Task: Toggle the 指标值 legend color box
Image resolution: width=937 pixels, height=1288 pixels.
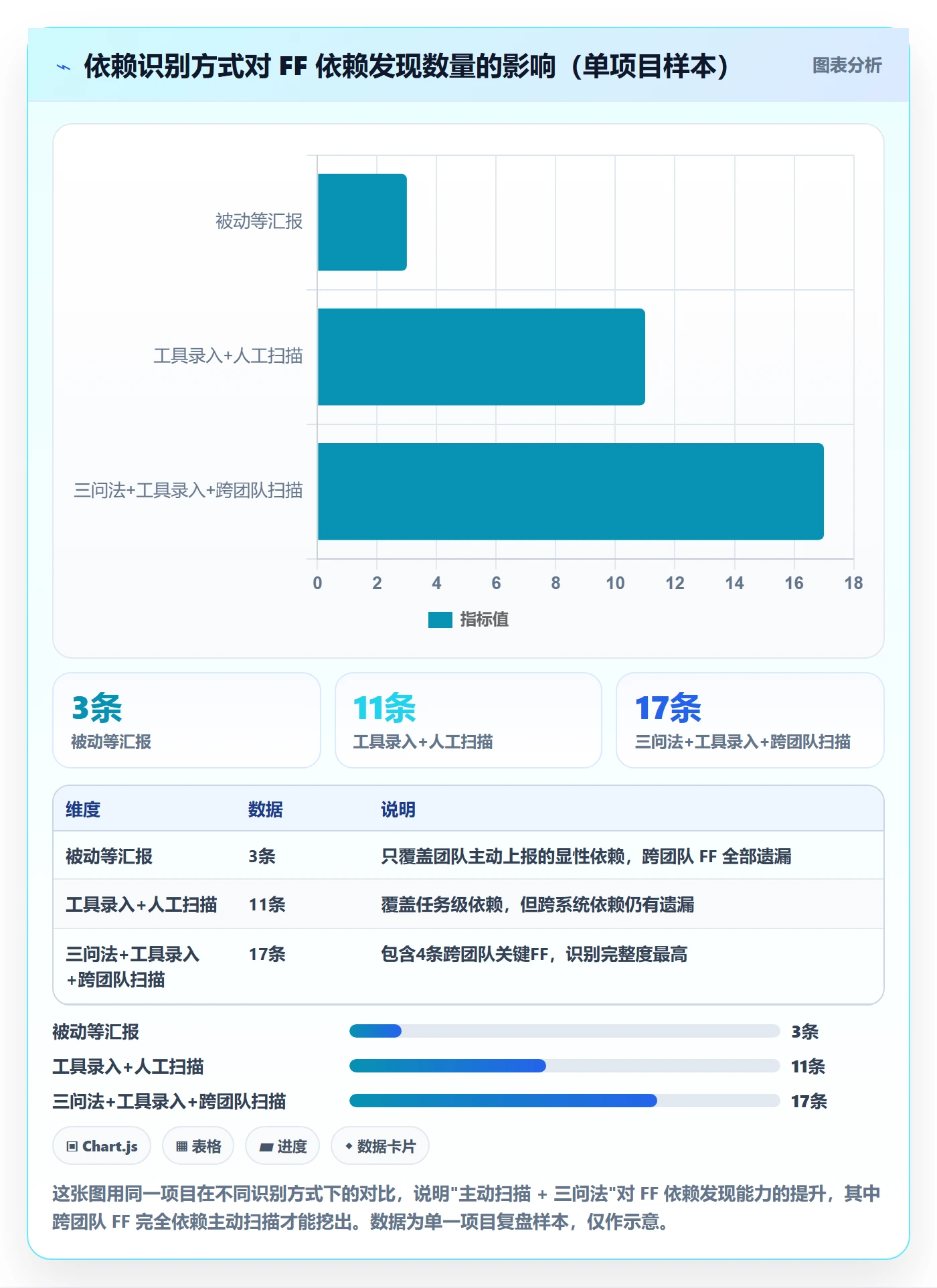Action: 440,620
